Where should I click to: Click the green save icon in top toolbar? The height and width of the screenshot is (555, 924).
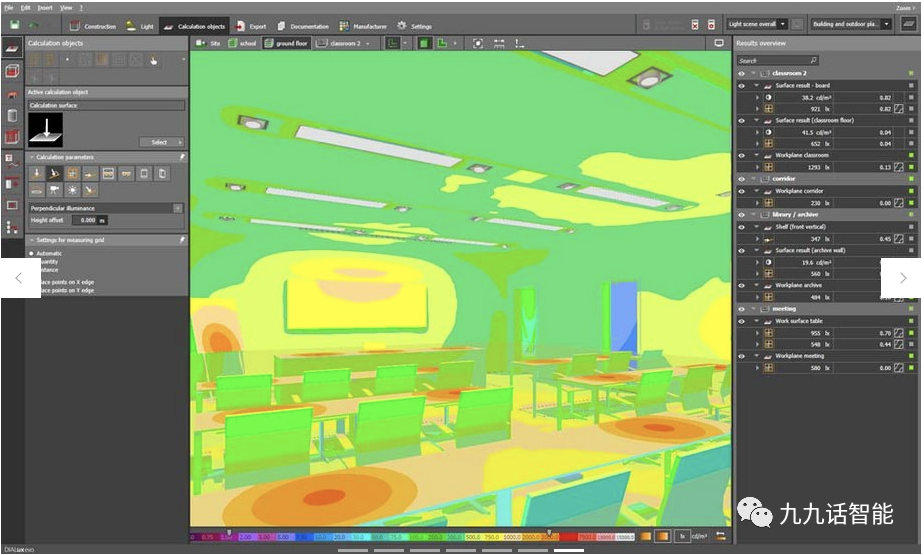click(14, 25)
